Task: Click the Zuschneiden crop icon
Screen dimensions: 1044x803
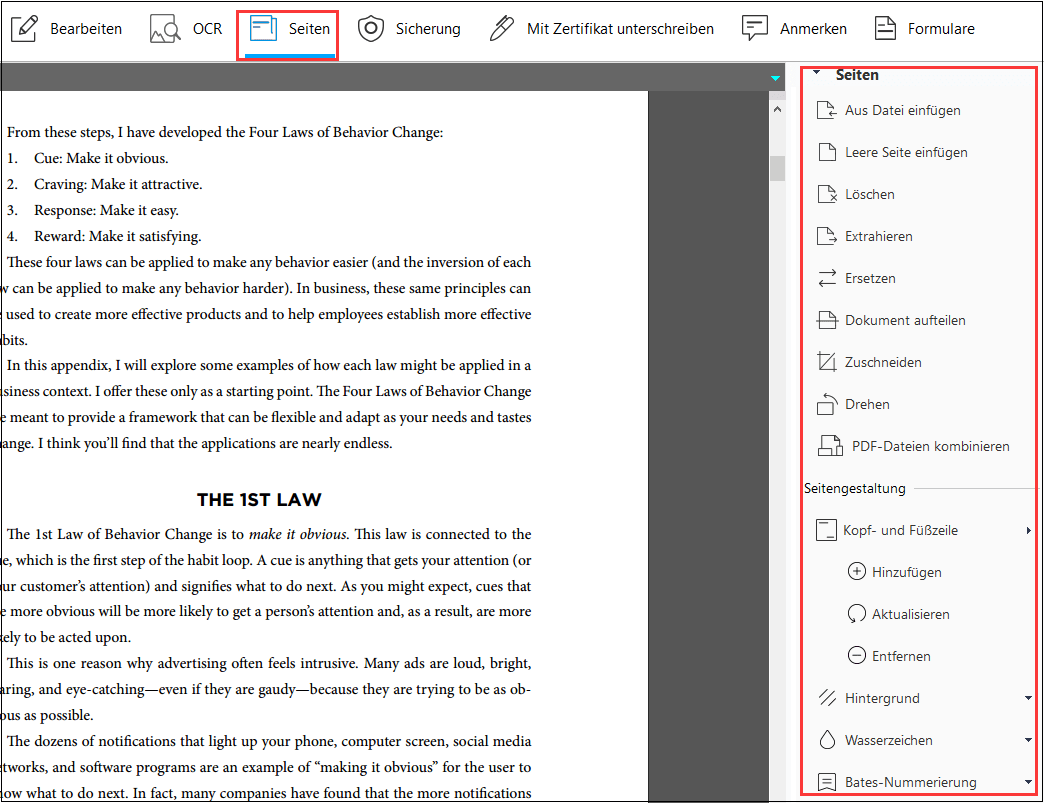Action: pyautogui.click(x=827, y=362)
